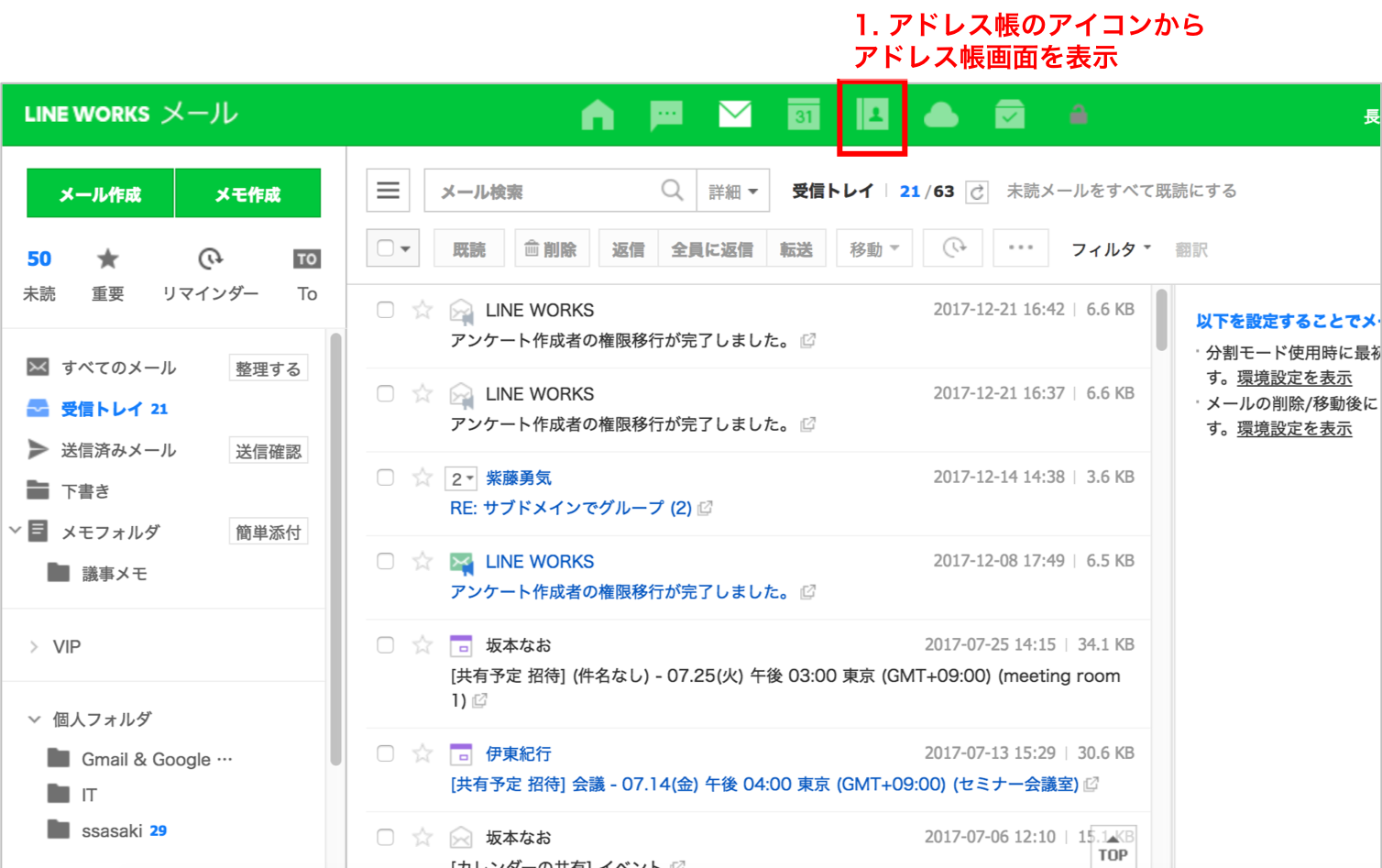Viewport: 1382px width, 868px height.
Task: Go to Home via house icon
Action: pyautogui.click(x=598, y=115)
